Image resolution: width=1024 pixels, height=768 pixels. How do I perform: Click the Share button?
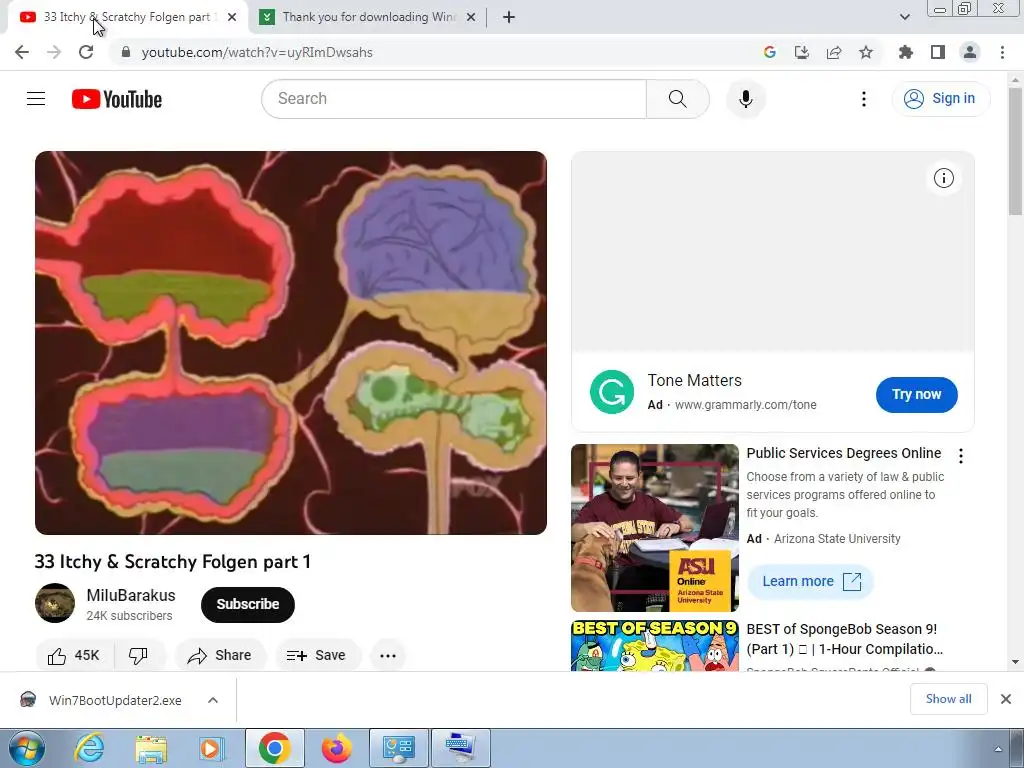pos(220,655)
